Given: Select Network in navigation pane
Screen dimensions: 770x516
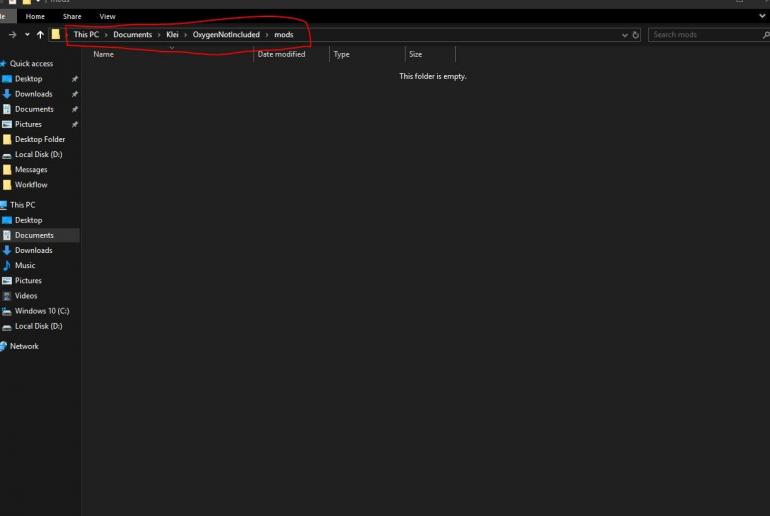Looking at the screenshot, I should tap(24, 346).
